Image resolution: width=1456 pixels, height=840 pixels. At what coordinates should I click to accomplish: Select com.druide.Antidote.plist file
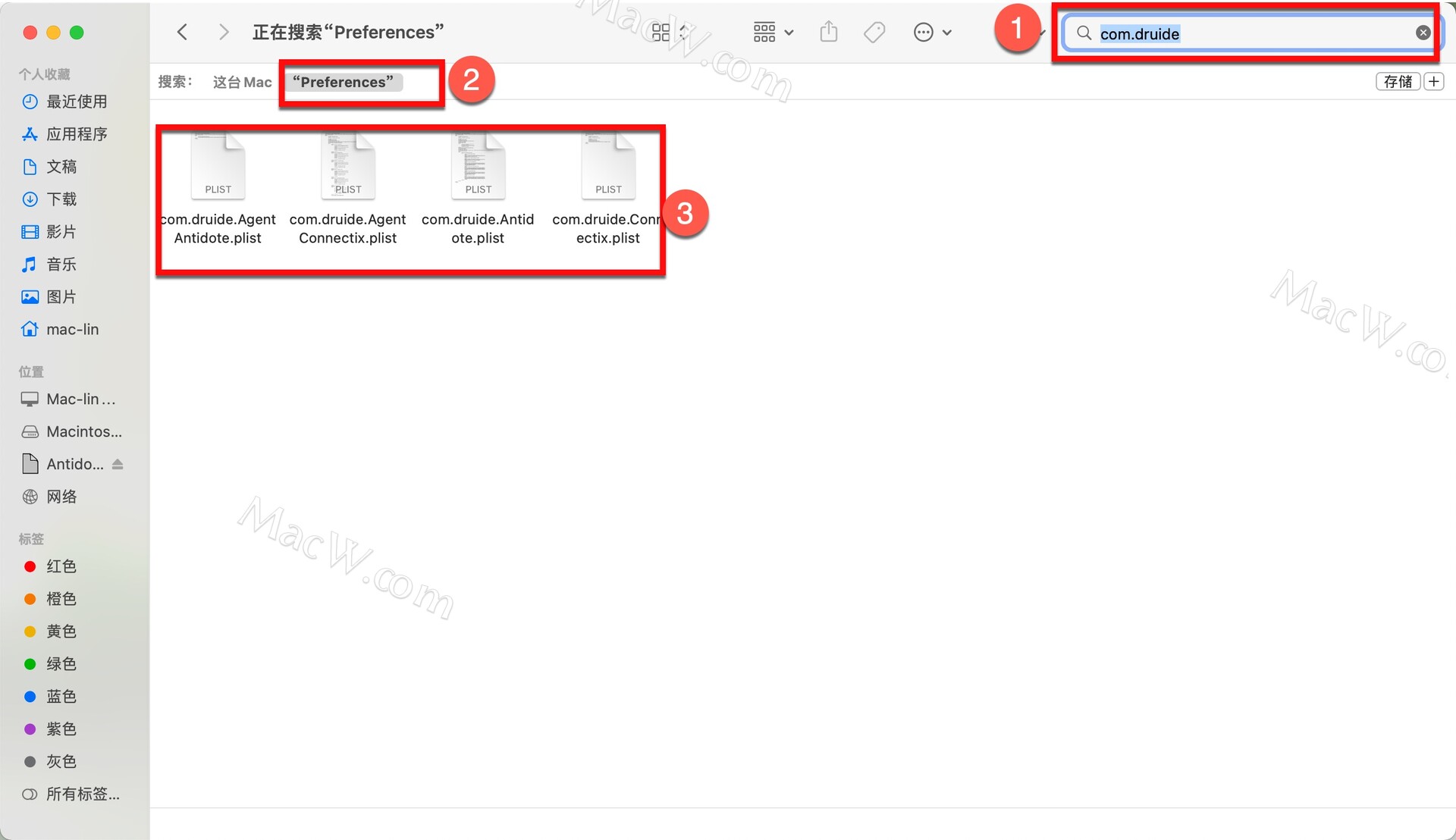478,190
